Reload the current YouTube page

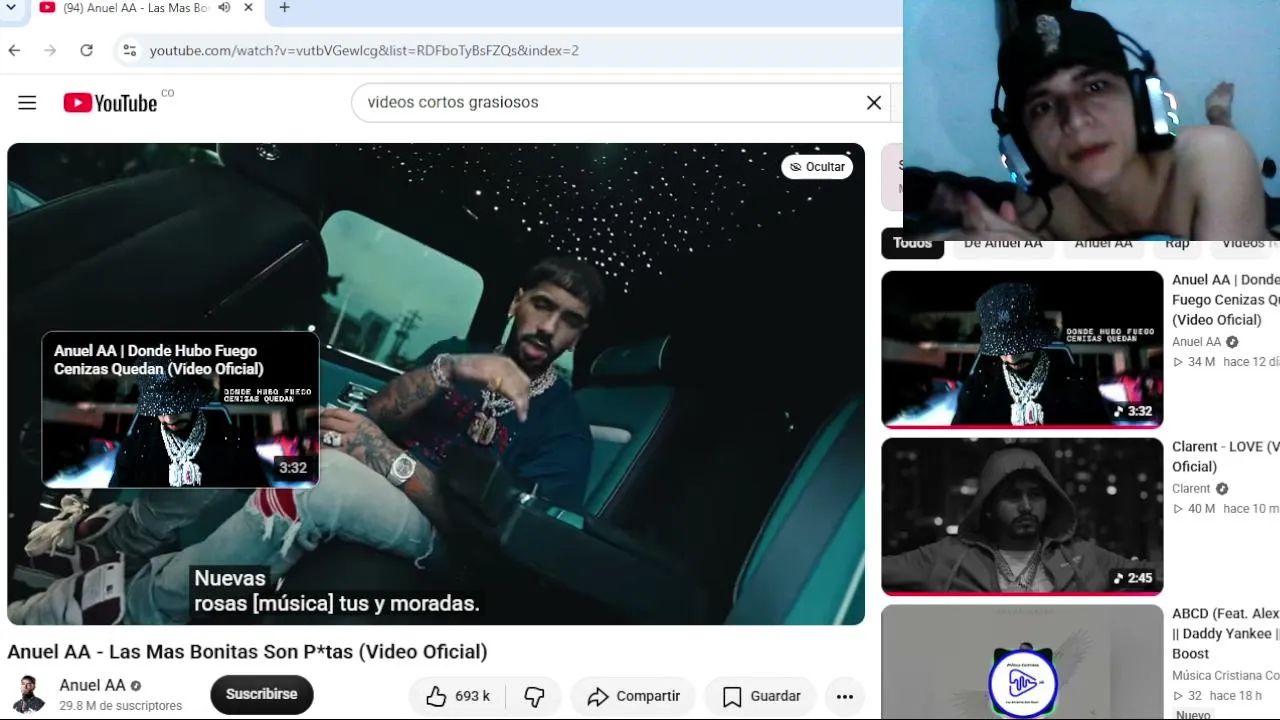(x=87, y=50)
